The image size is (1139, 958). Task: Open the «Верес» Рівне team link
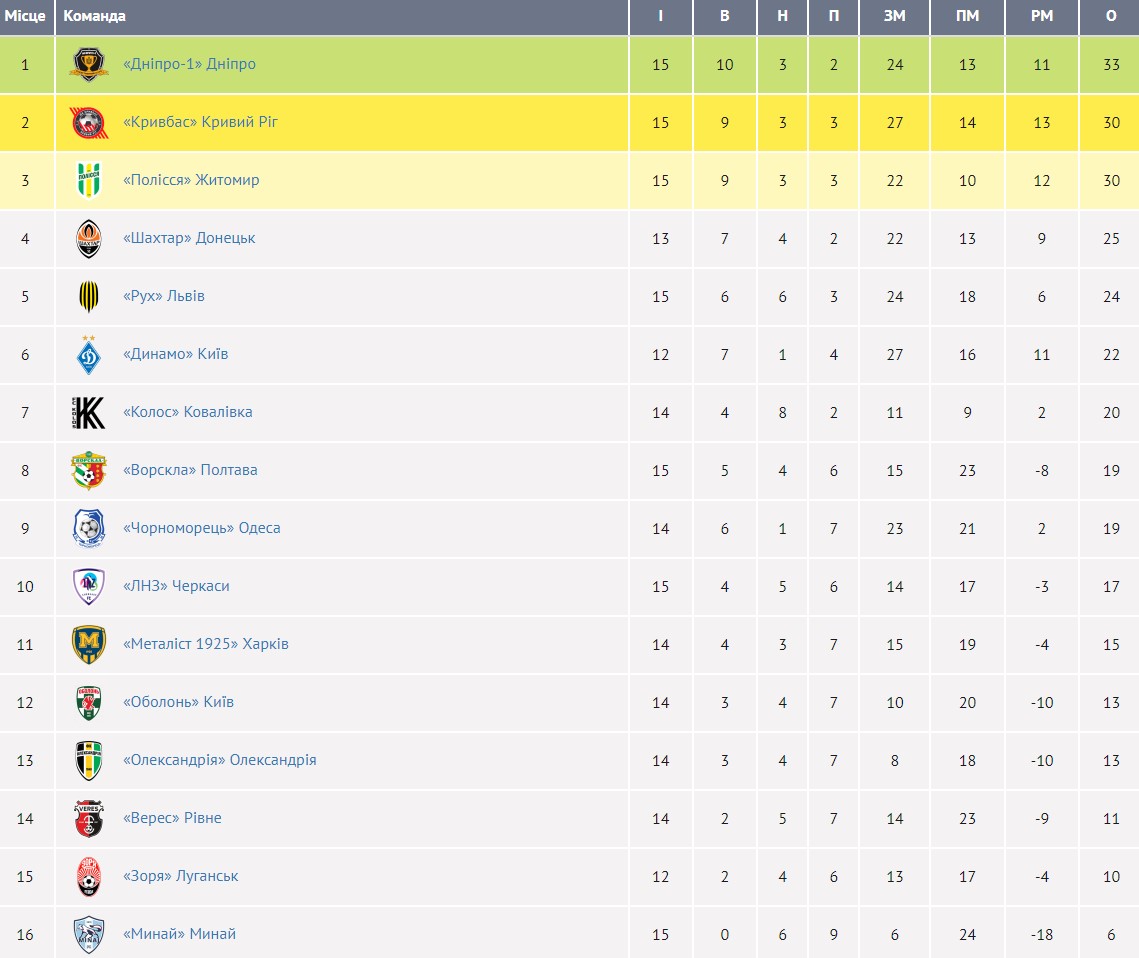(x=172, y=818)
